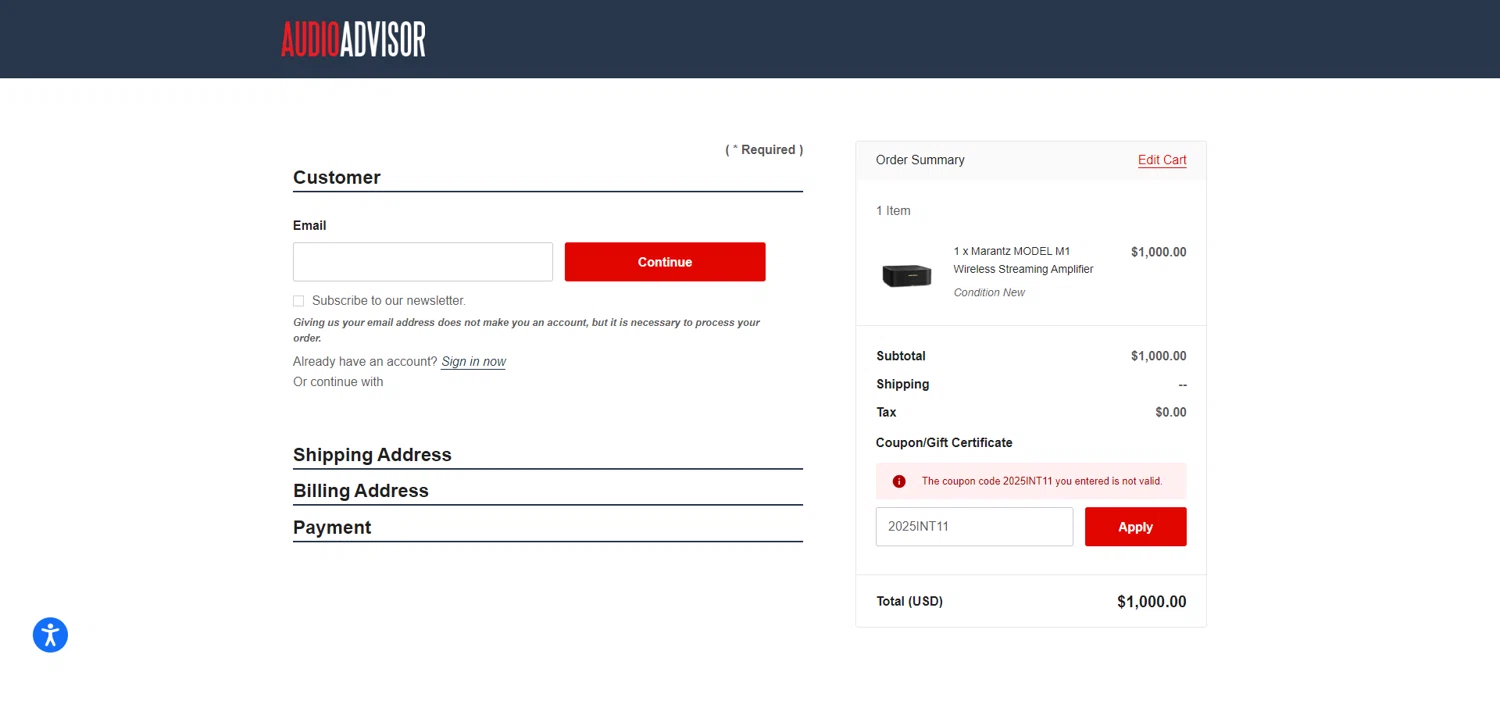The width and height of the screenshot is (1500, 723).
Task: Click the Order Summary title
Action: 920,160
